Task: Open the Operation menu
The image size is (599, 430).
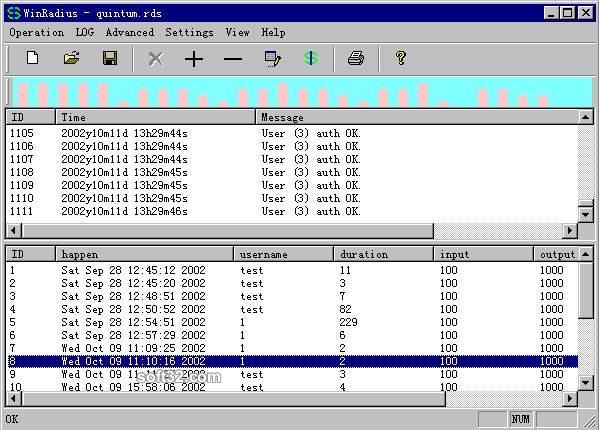Action: [x=37, y=32]
